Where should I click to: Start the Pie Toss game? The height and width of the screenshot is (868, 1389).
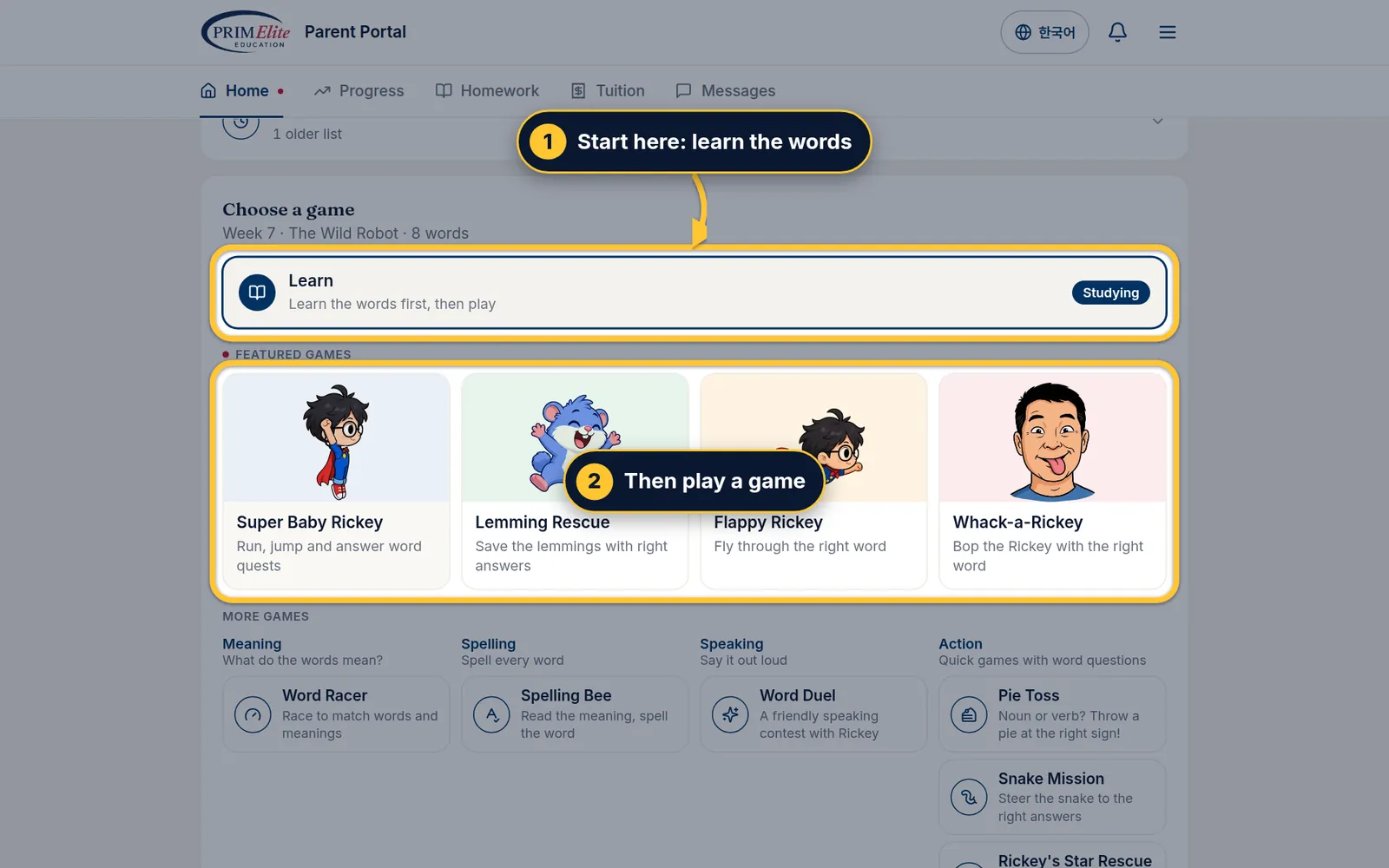pos(1052,714)
